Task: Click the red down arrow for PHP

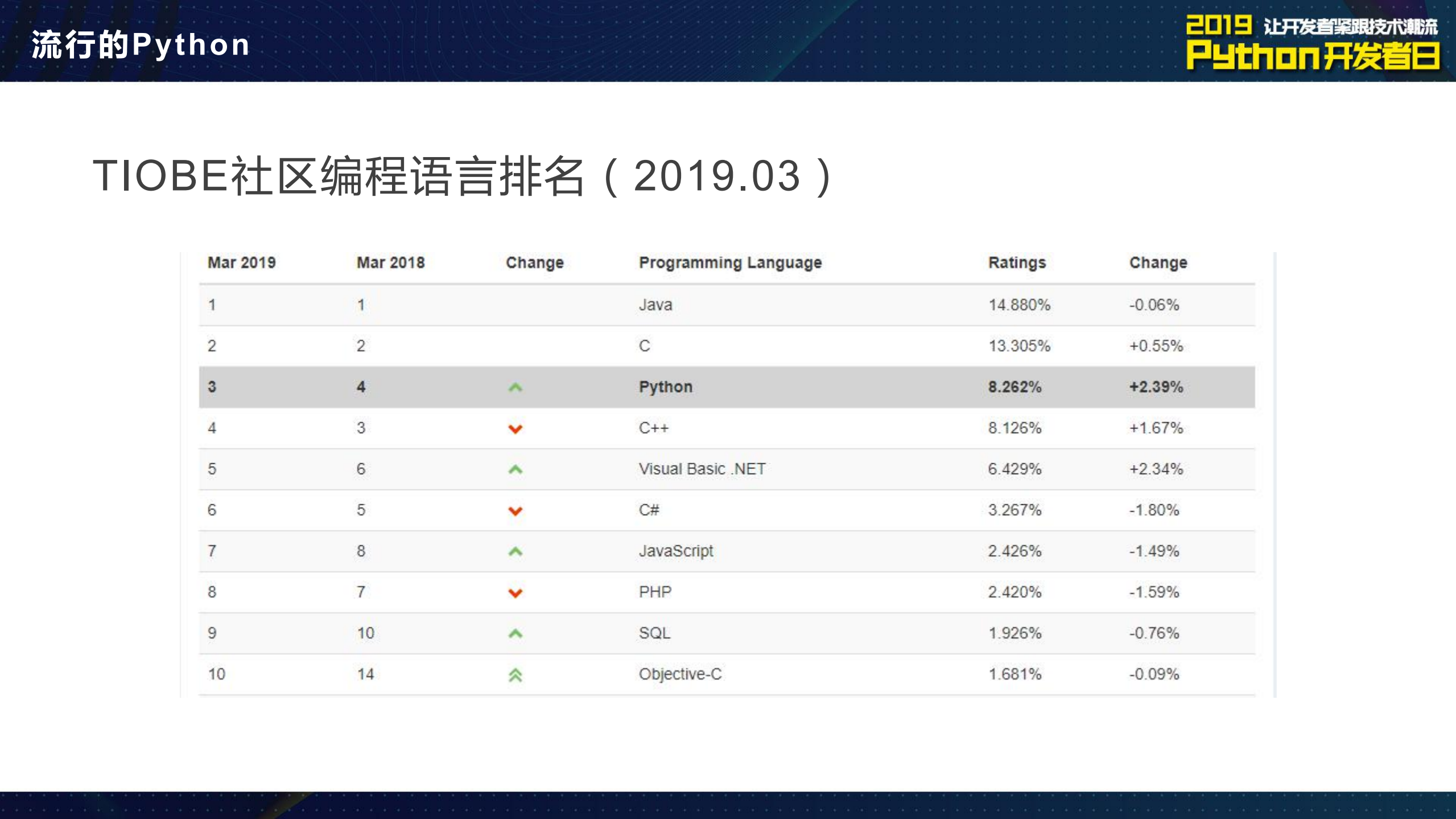Action: pyautogui.click(x=515, y=592)
